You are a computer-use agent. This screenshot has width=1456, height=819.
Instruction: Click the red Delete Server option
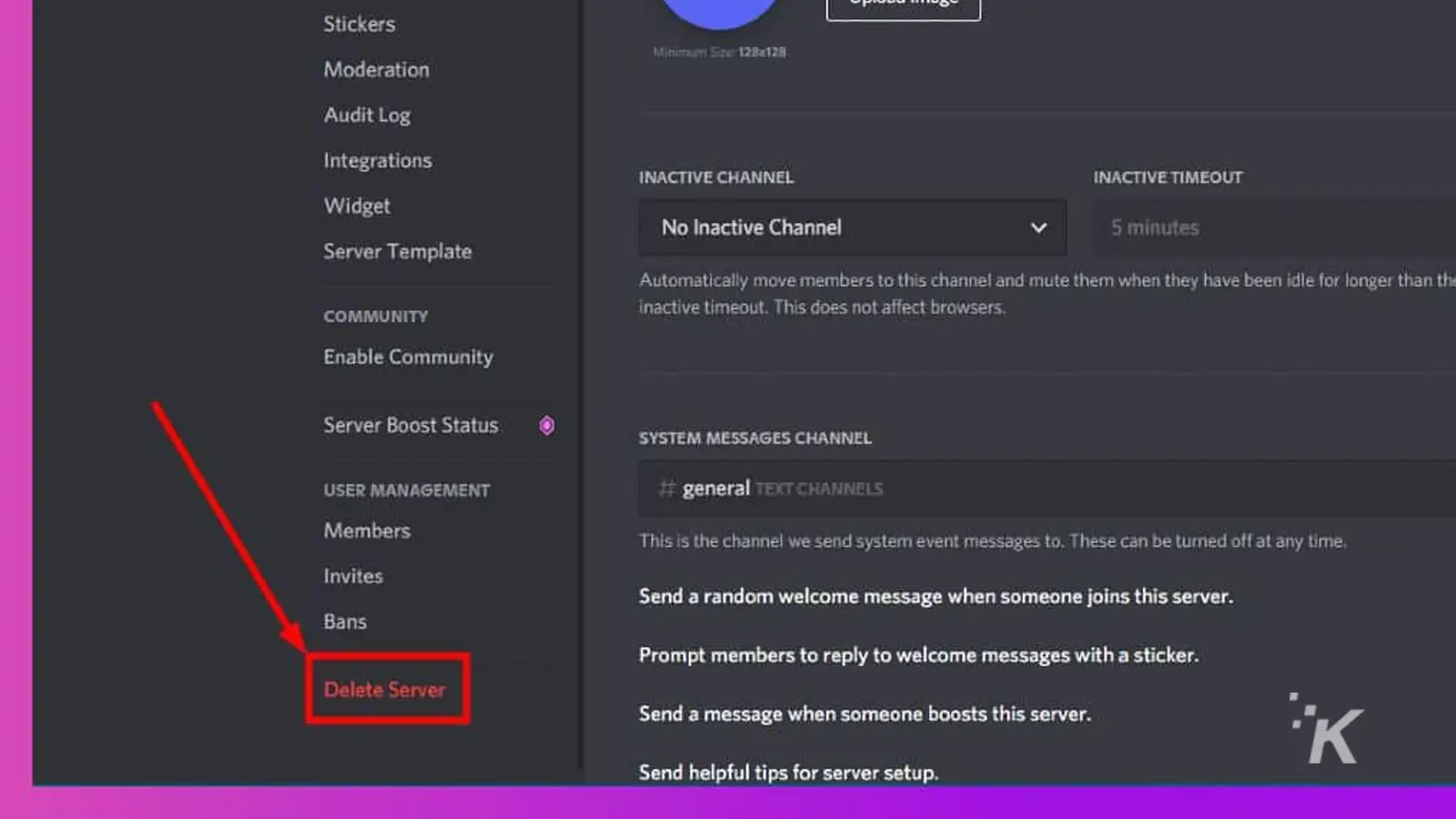click(385, 690)
